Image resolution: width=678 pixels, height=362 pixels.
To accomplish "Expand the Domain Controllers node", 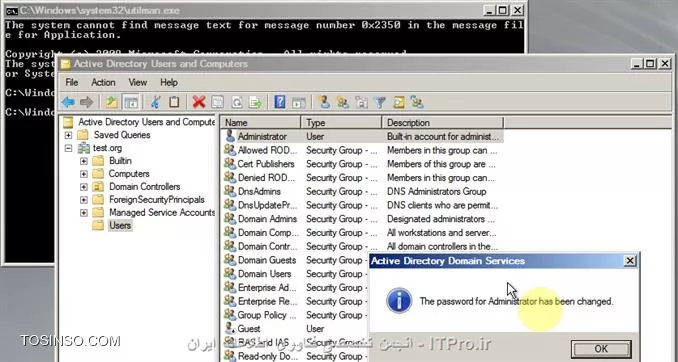I will (x=83, y=187).
